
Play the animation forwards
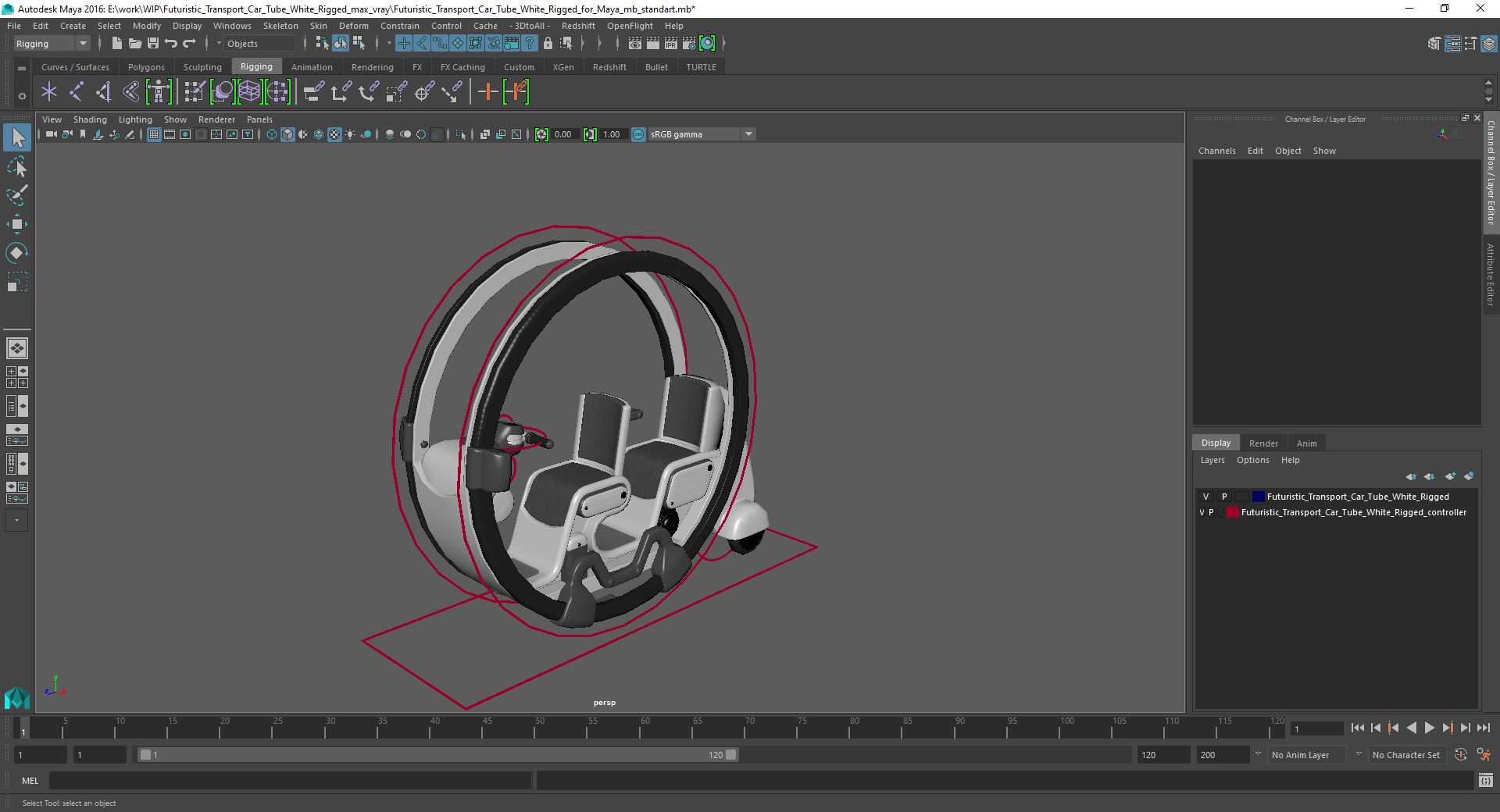pos(1430,728)
